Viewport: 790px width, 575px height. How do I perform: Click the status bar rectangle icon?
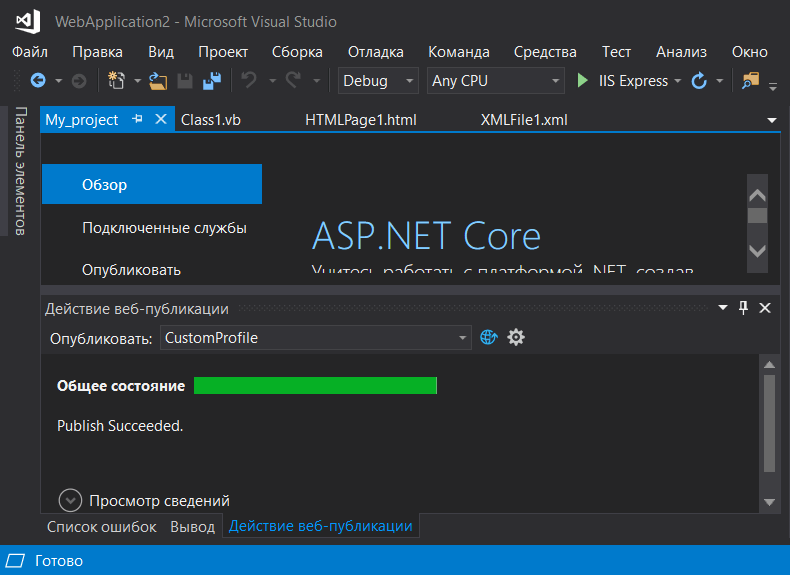coord(15,560)
